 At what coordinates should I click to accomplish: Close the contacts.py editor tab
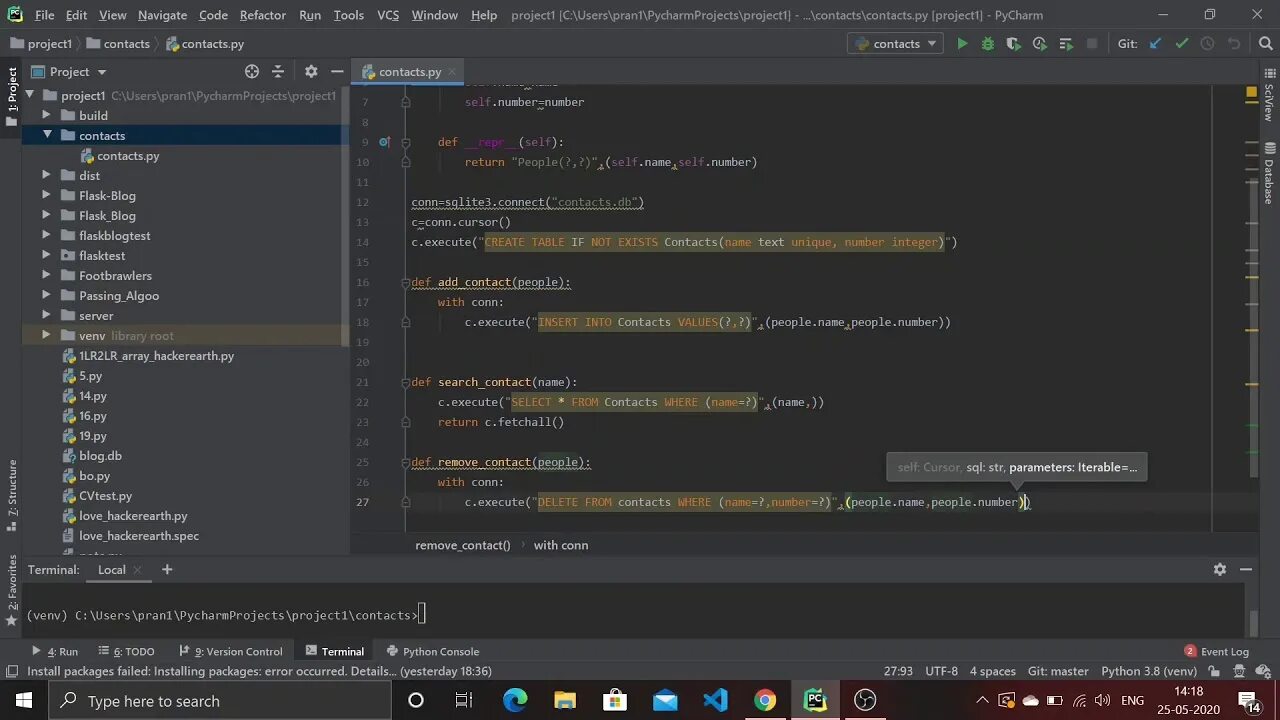click(x=452, y=72)
